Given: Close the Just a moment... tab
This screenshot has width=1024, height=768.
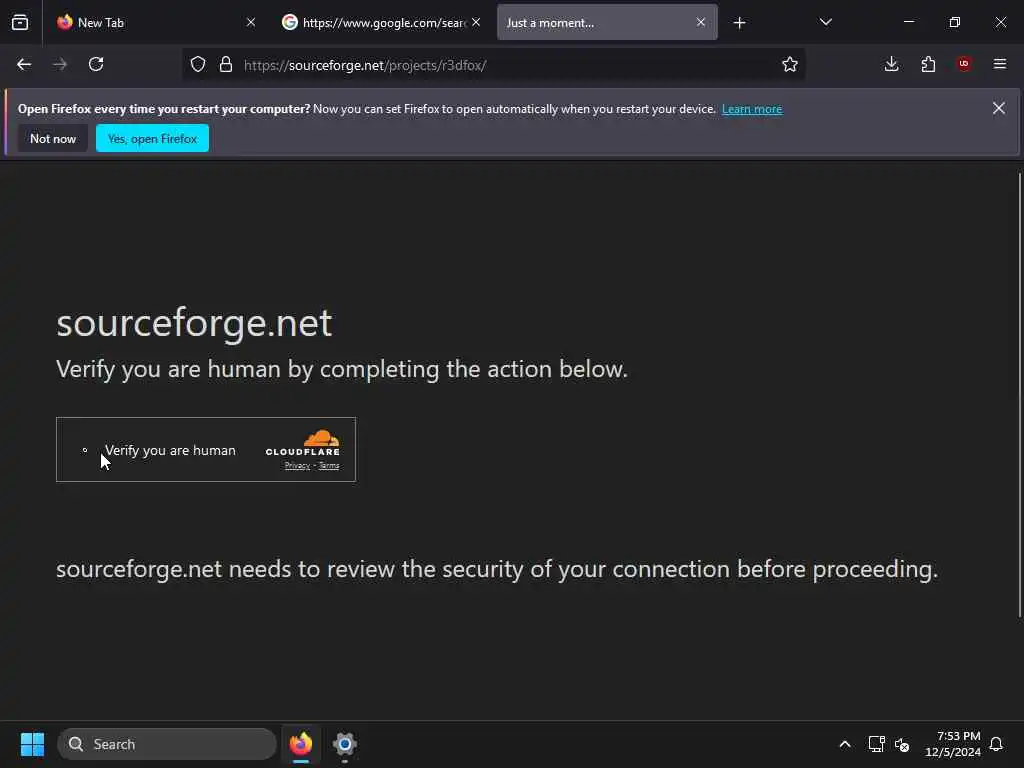Looking at the screenshot, I should [x=701, y=23].
